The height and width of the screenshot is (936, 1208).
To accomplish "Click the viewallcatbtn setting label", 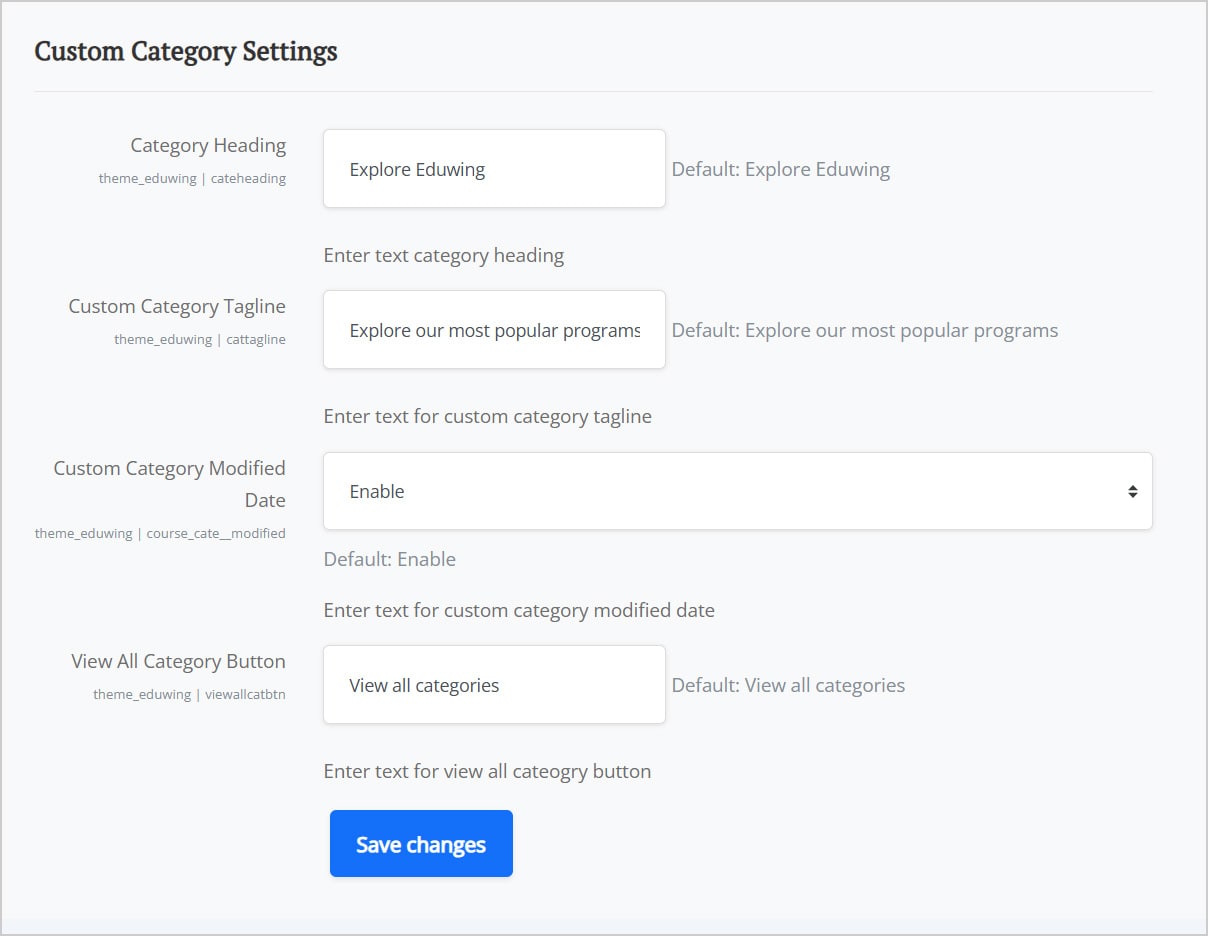I will [188, 694].
